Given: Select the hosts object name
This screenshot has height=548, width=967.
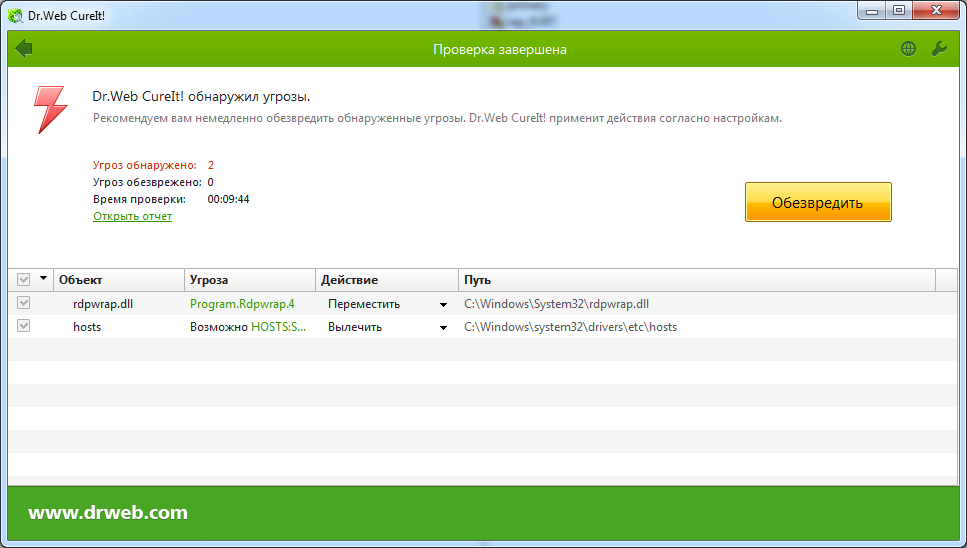Looking at the screenshot, I should (x=87, y=327).
